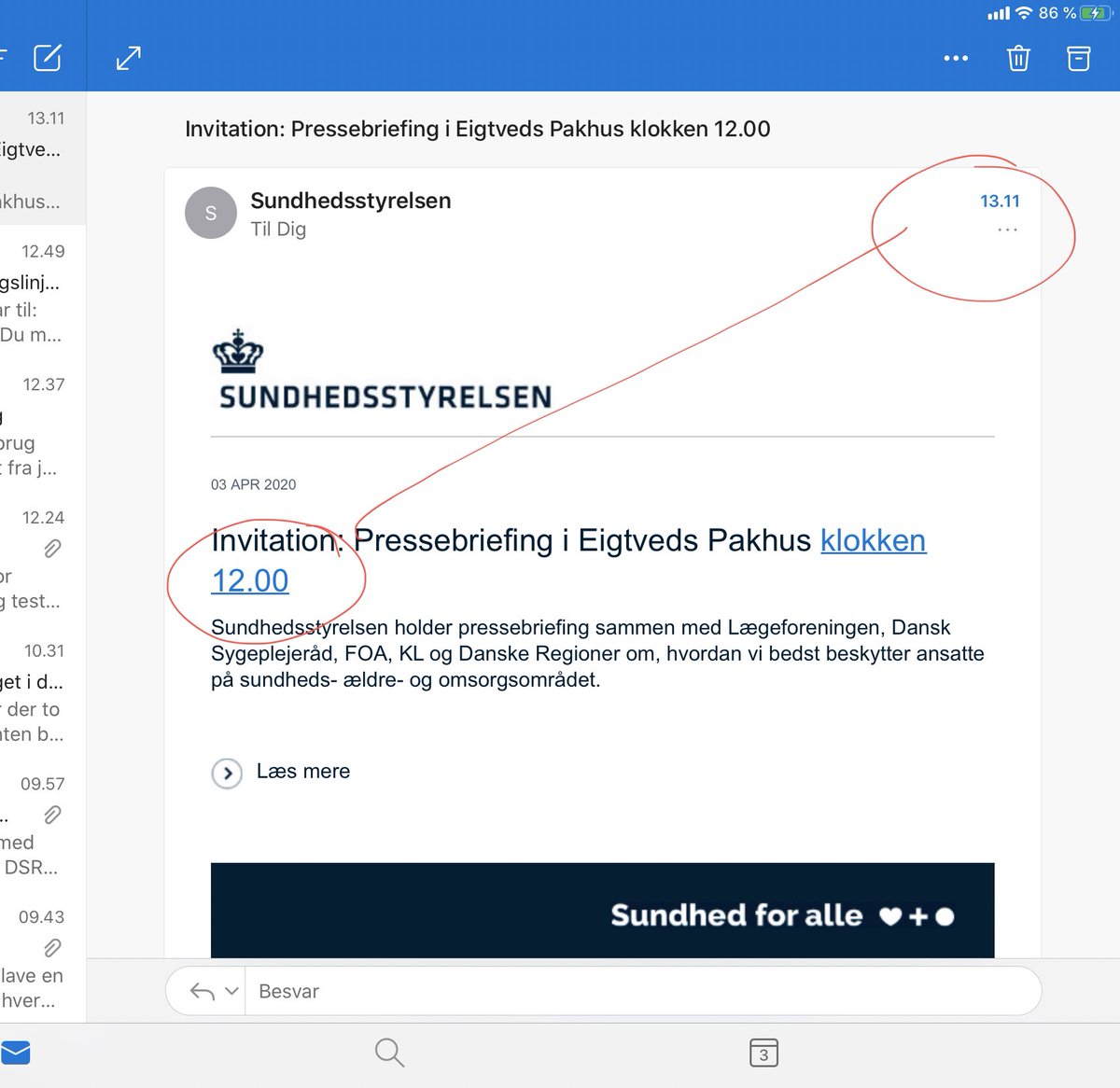Select the 09.43 email in the list
The height and width of the screenshot is (1088, 1120).
tap(43, 958)
